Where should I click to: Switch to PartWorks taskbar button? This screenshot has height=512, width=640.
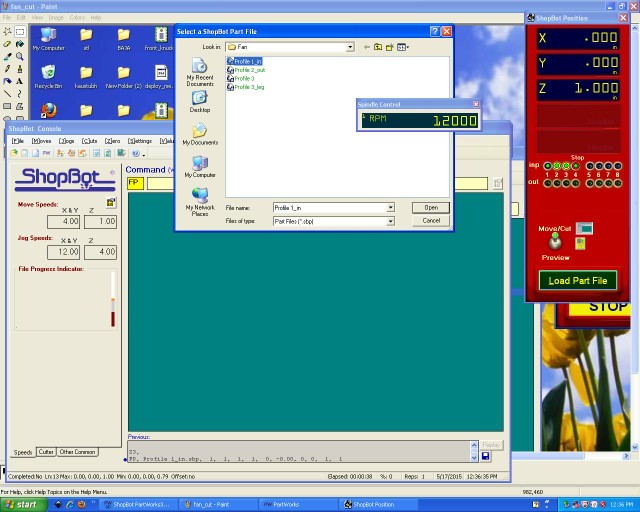click(x=298, y=505)
